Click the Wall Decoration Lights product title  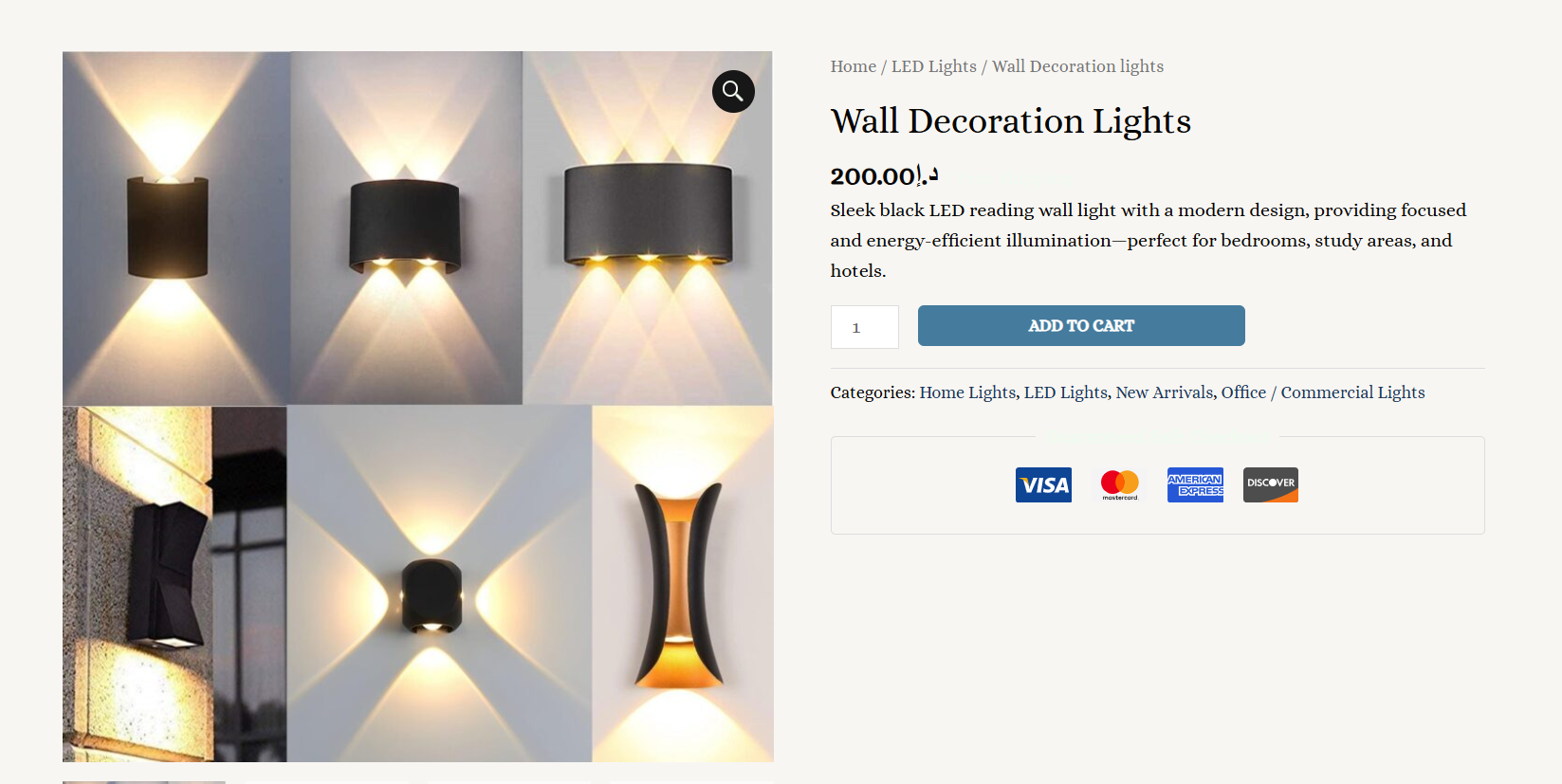(x=1010, y=121)
